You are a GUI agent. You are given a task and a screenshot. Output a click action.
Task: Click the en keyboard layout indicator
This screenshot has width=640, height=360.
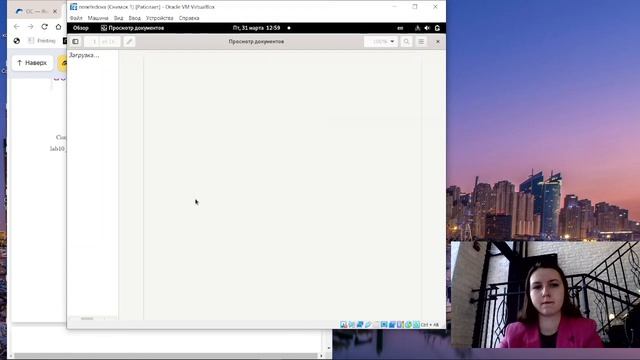coord(400,28)
